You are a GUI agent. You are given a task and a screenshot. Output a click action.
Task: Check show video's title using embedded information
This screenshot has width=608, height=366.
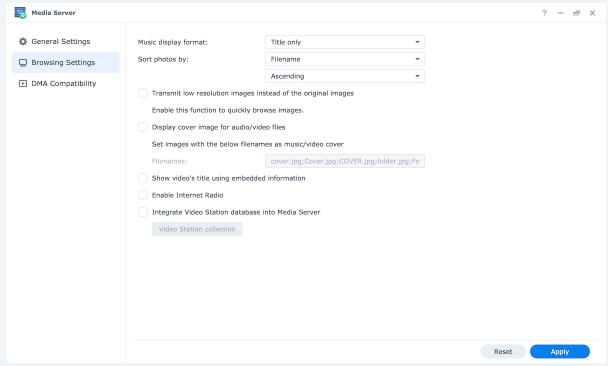[143, 178]
